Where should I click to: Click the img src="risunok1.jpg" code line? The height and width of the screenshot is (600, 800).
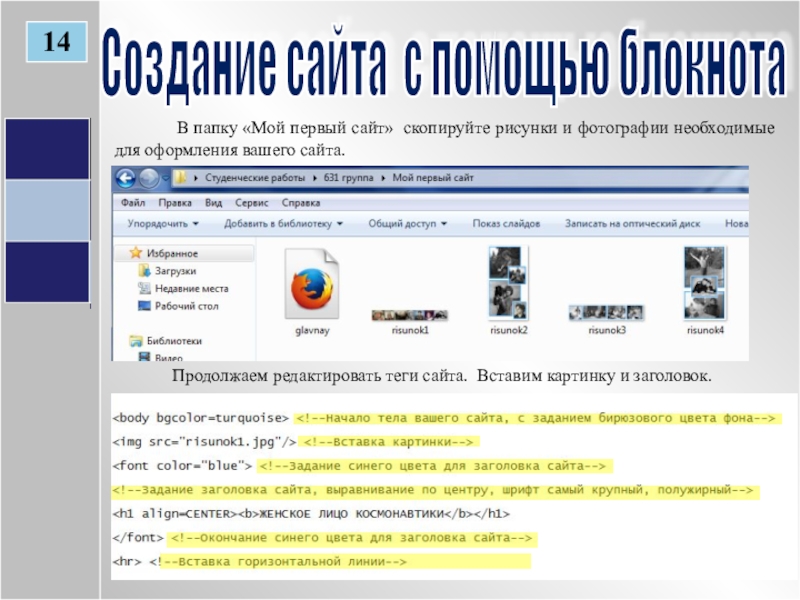(x=204, y=442)
